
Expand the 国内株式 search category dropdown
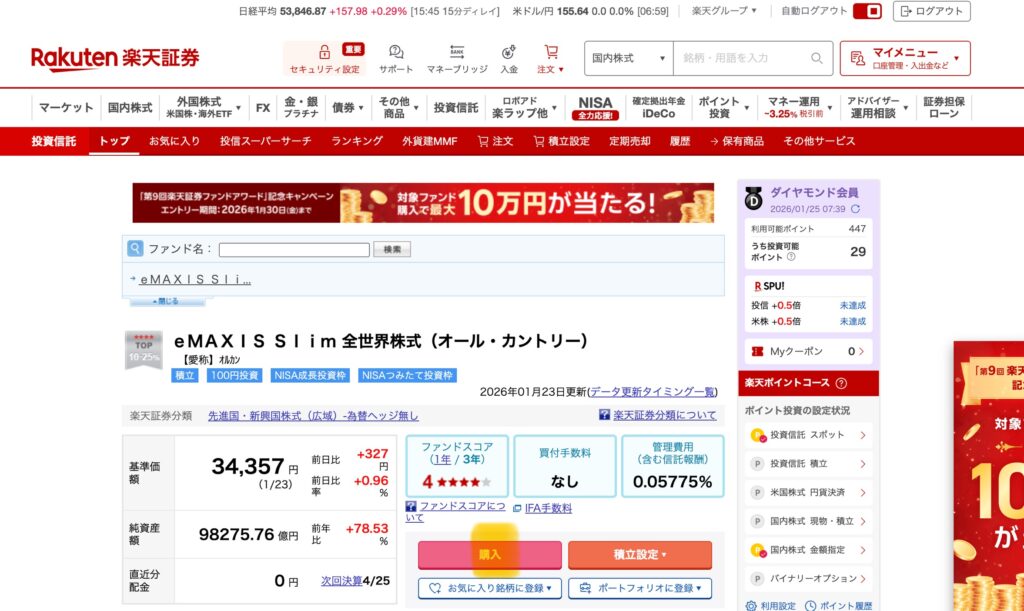coord(629,58)
